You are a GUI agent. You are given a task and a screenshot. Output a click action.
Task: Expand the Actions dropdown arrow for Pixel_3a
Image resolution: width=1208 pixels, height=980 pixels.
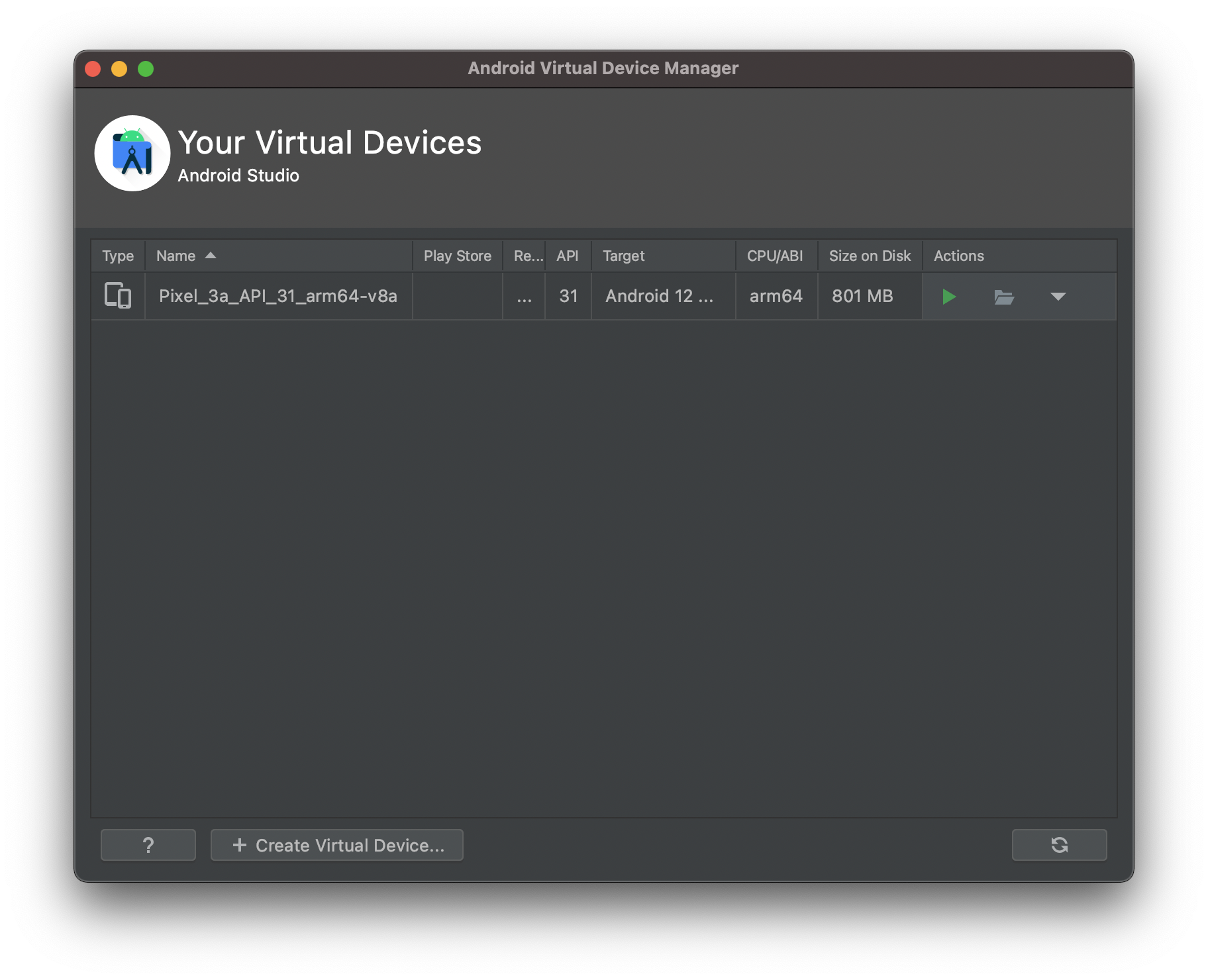(x=1058, y=297)
